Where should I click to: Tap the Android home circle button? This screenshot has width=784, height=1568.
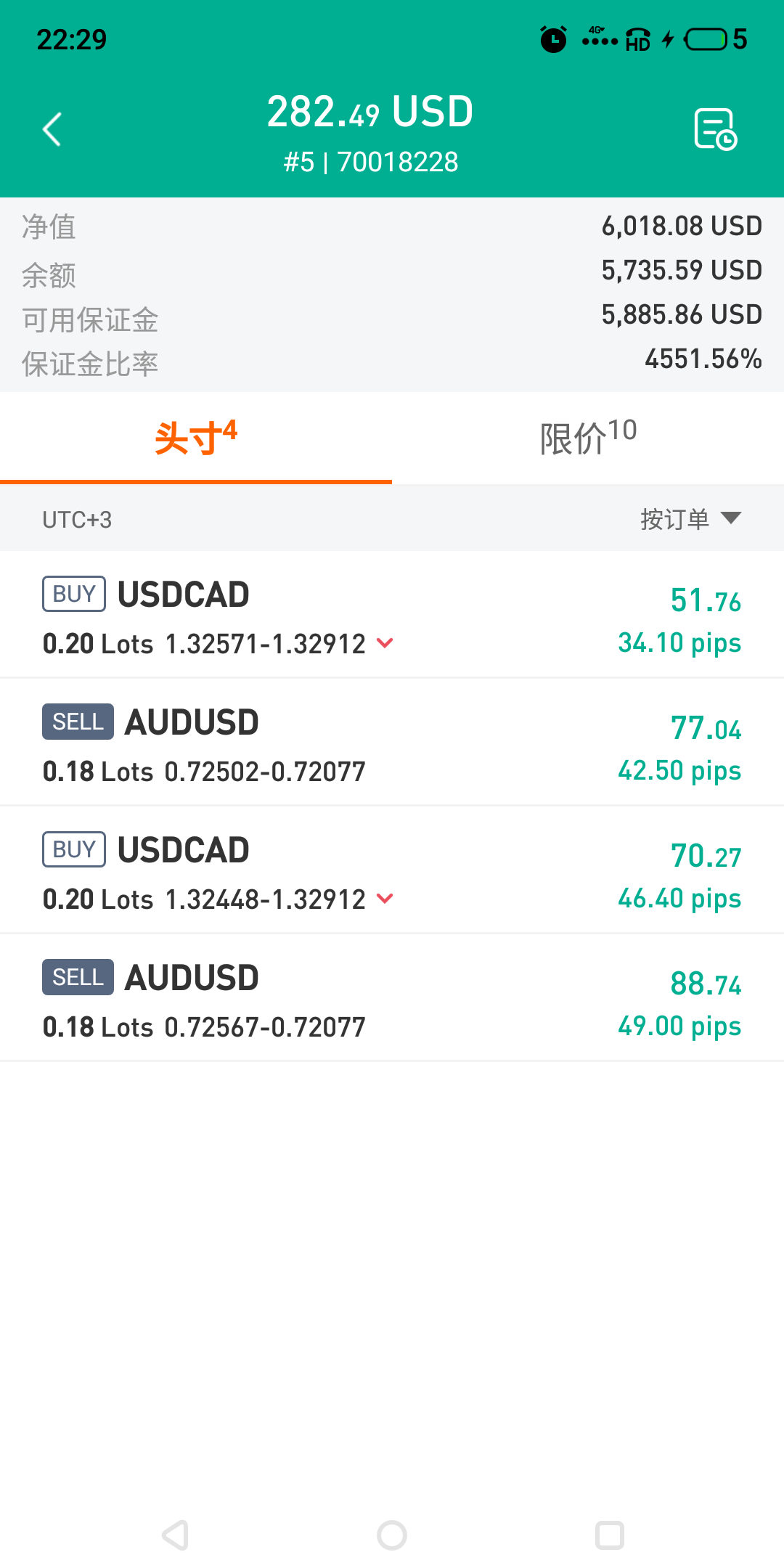point(392,1535)
